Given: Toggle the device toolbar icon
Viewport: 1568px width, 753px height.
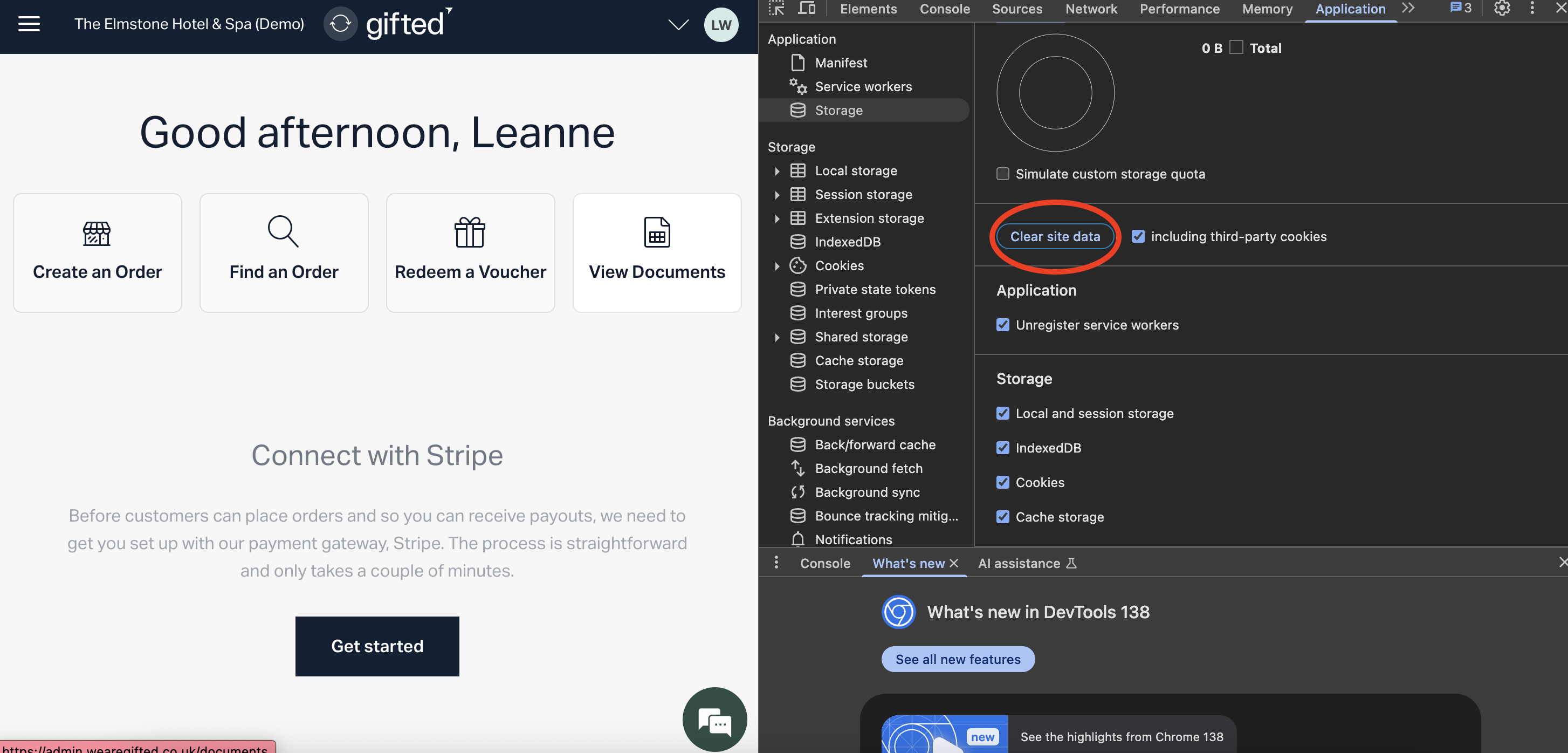Looking at the screenshot, I should pos(807,9).
